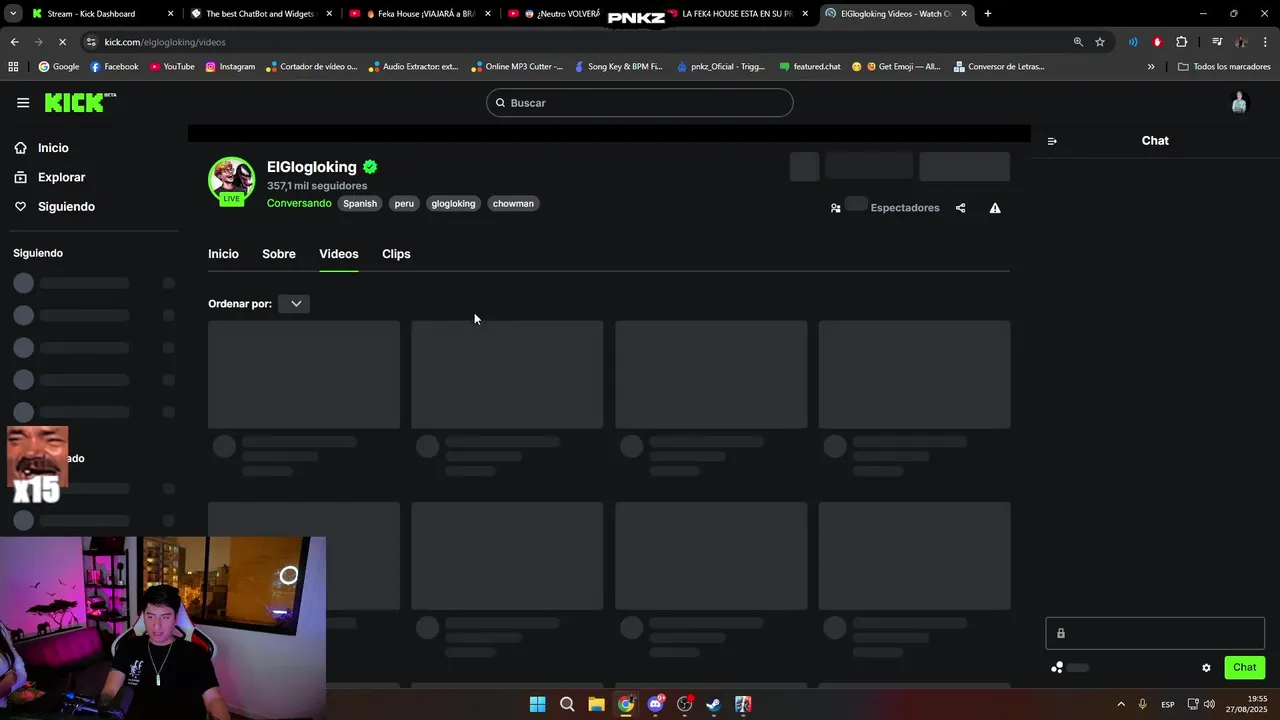1280x720 pixels.
Task: Select the Spanish tag
Action: tap(360, 203)
